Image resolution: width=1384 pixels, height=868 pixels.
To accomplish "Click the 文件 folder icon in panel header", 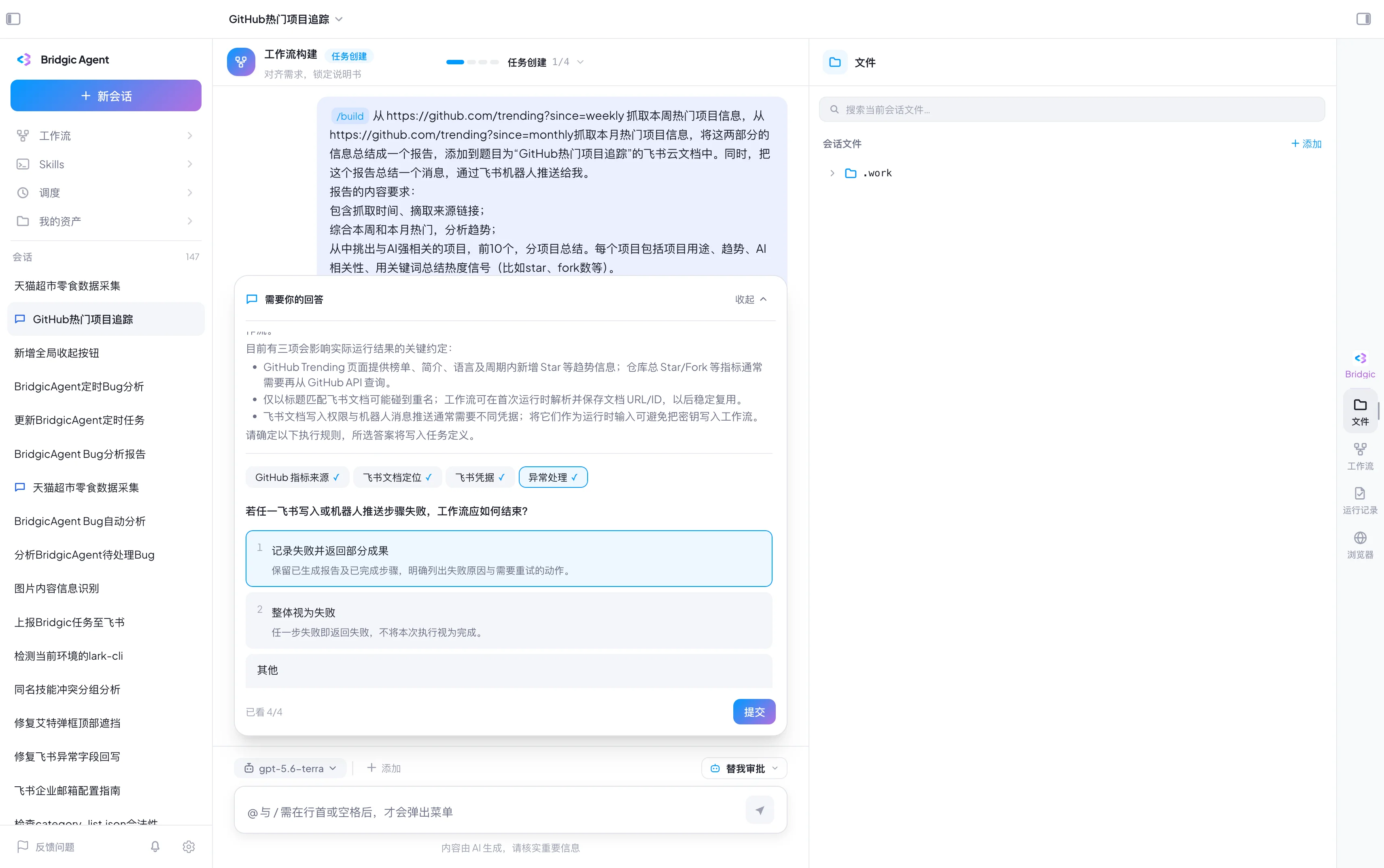I will 835,62.
